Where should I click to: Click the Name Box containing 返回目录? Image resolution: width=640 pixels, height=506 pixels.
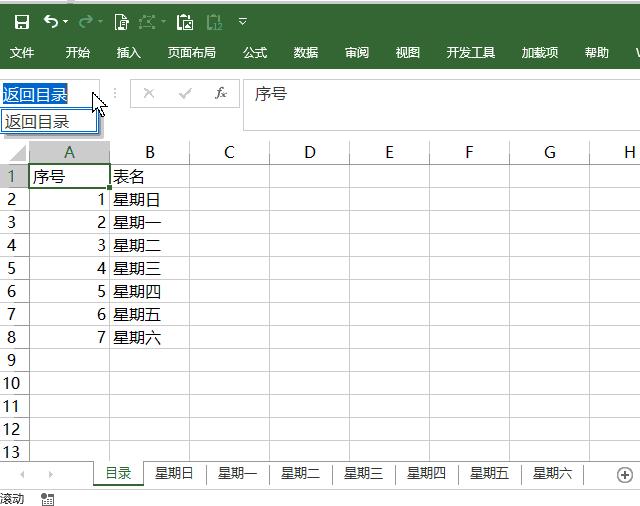(49, 94)
